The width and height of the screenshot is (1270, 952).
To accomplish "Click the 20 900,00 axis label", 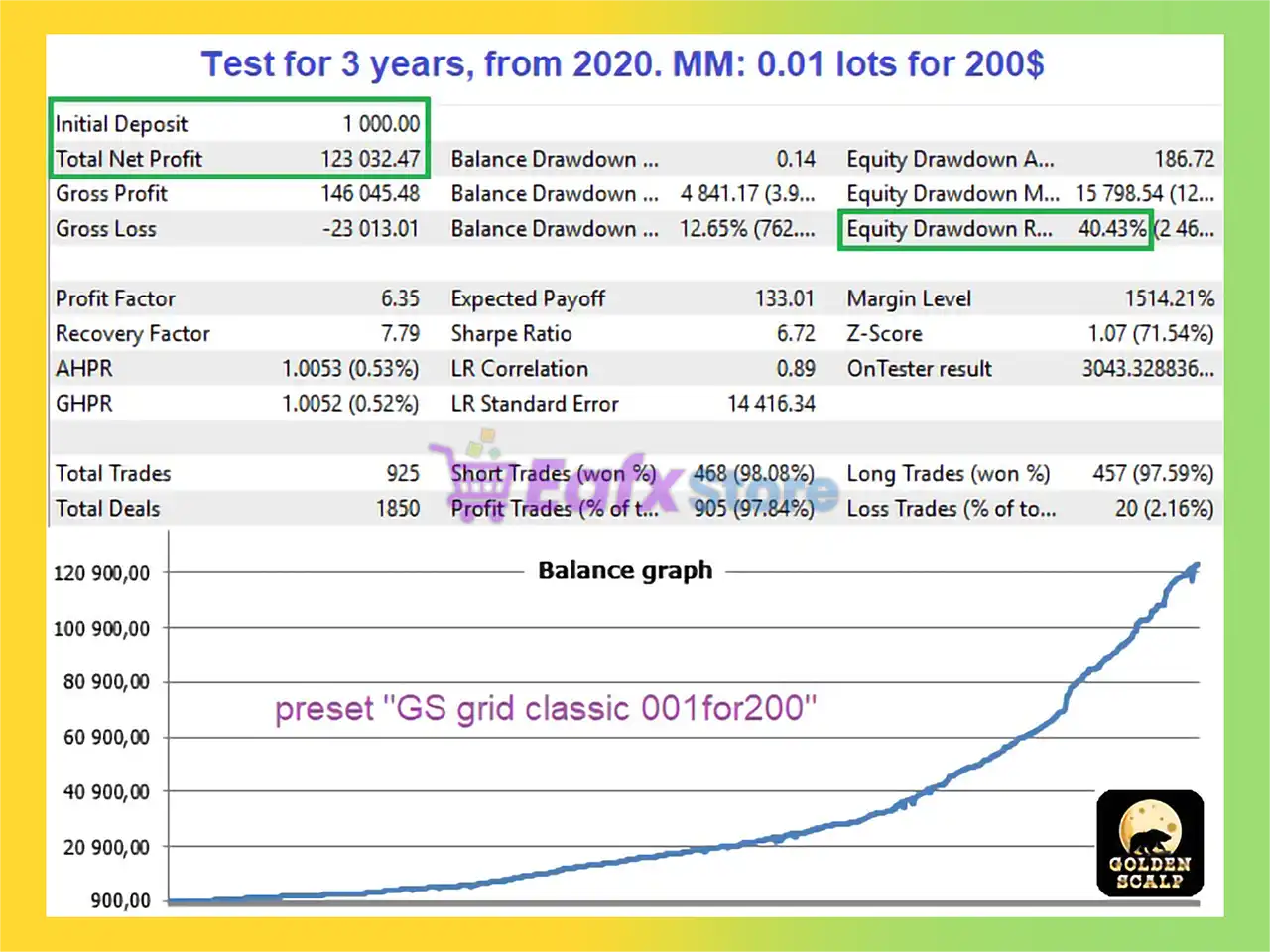I will 106,847.
